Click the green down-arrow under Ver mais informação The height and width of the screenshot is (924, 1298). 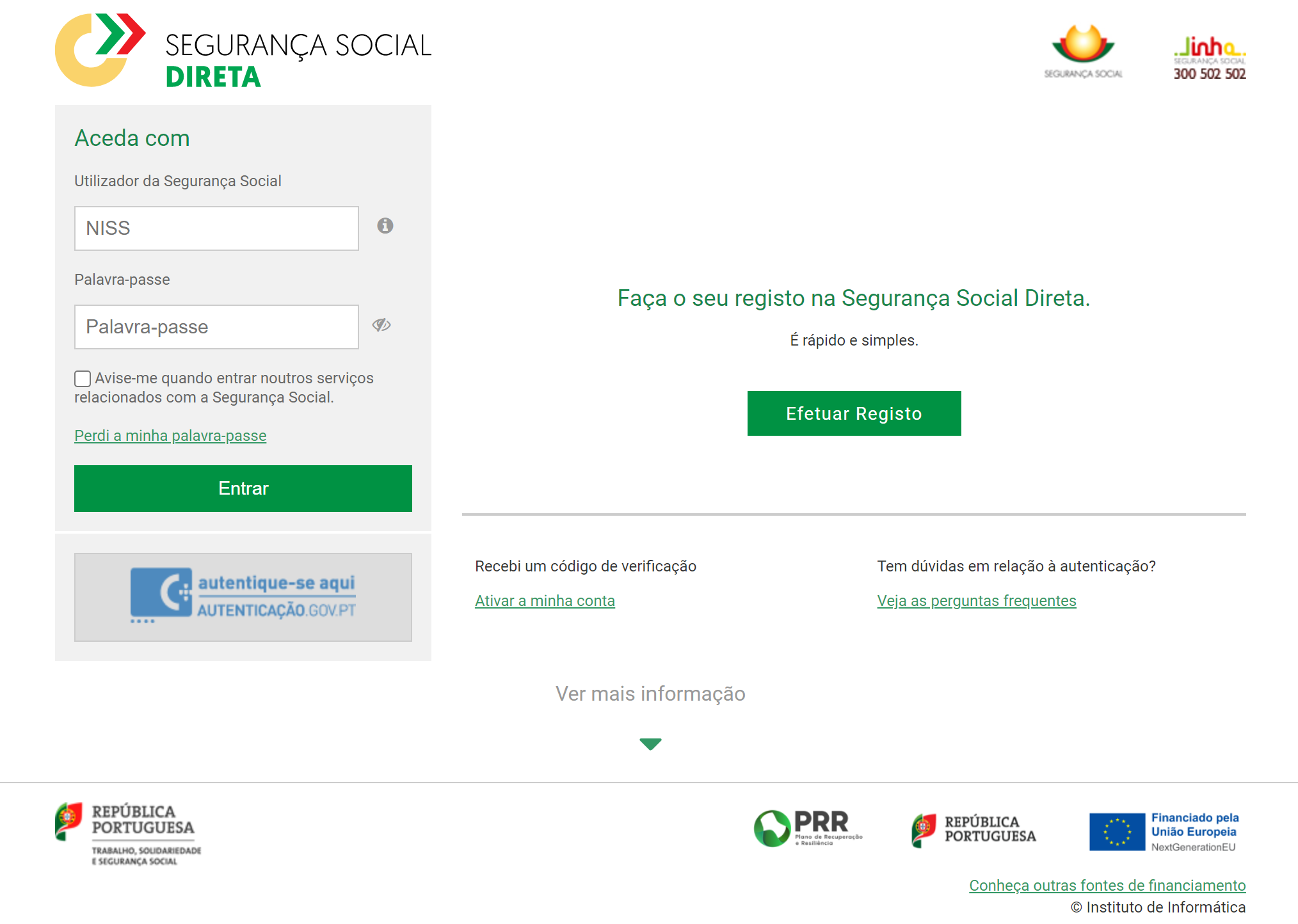650,744
